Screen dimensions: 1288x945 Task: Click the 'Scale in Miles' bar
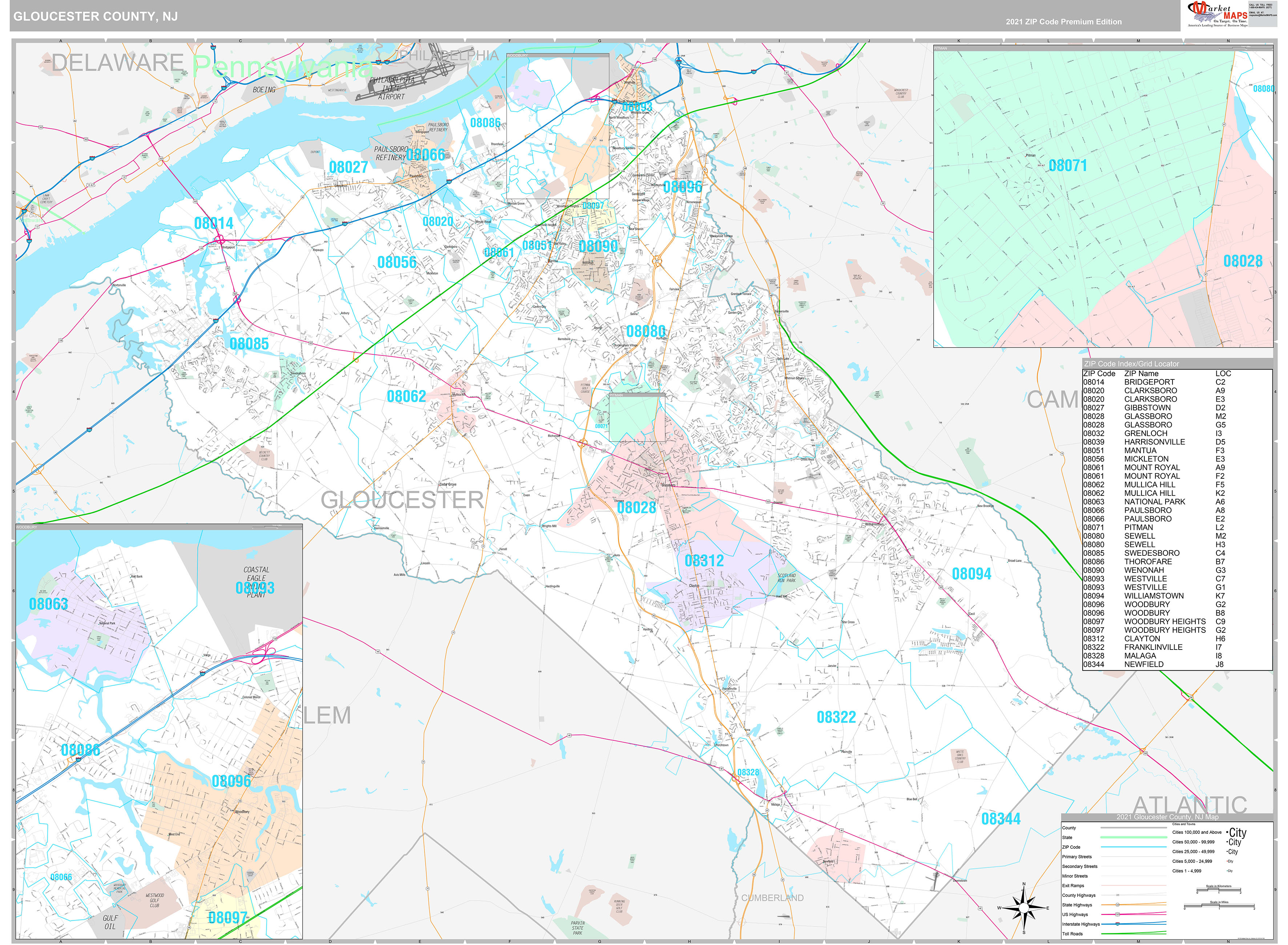click(1219, 906)
